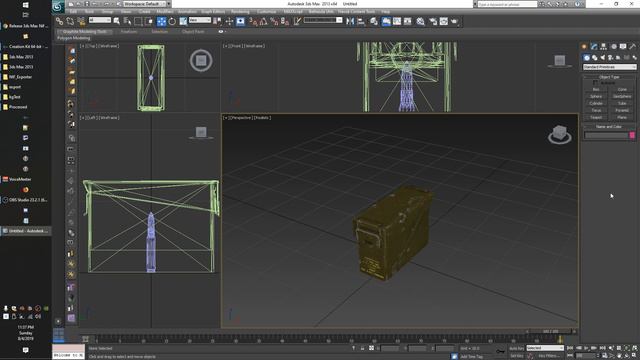Open the Perspective viewport [+] menu
640x360 pixels.
[225, 118]
